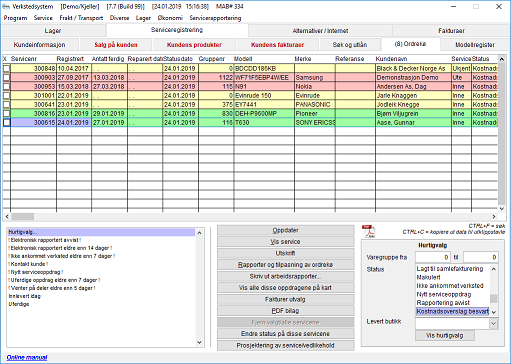Image resolution: width=511 pixels, height=364 pixels.
Task: Click Skriv ut arbeidsrapporter button
Action: [285, 276]
